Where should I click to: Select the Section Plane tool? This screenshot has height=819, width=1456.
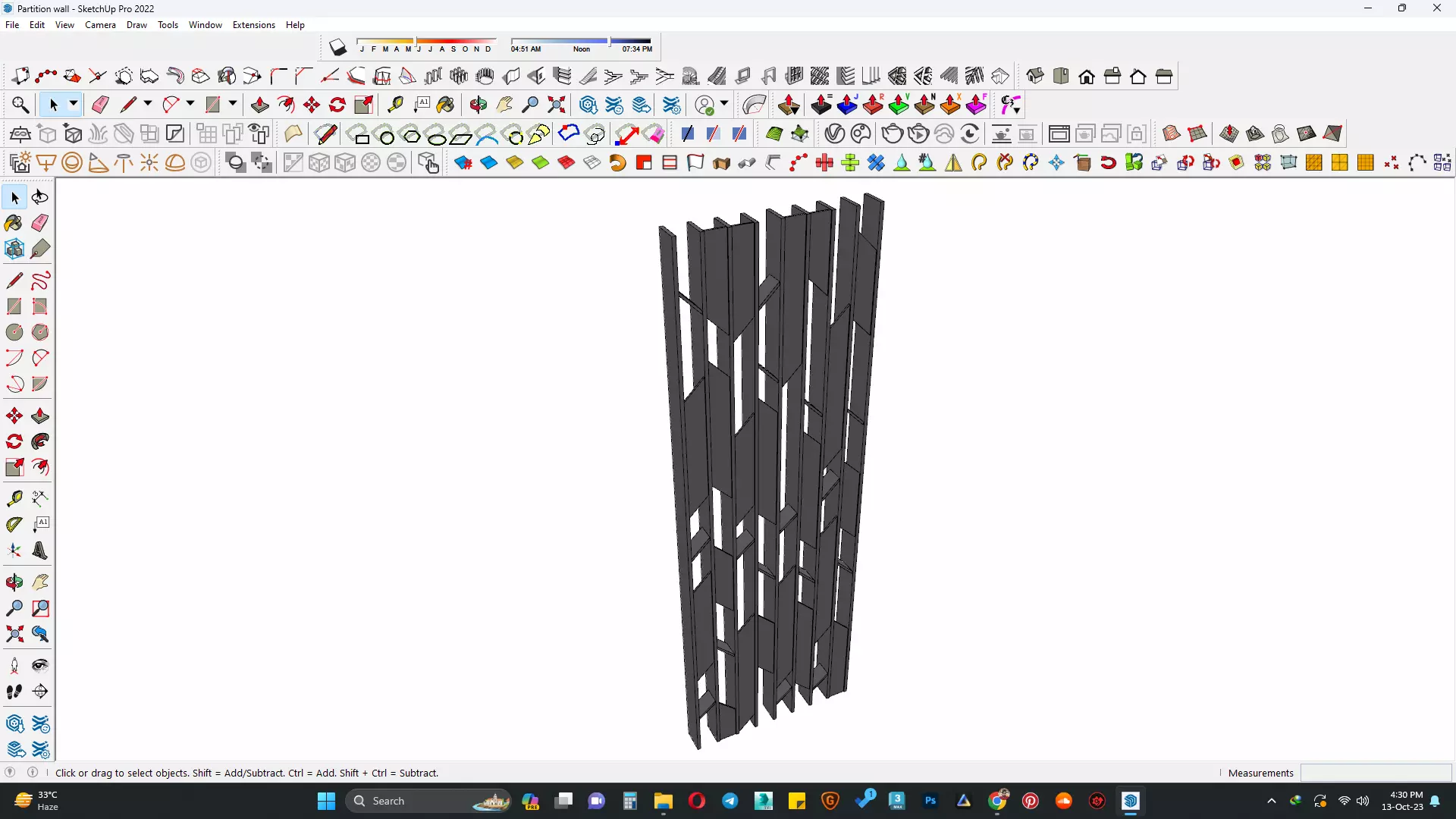pyautogui.click(x=40, y=692)
